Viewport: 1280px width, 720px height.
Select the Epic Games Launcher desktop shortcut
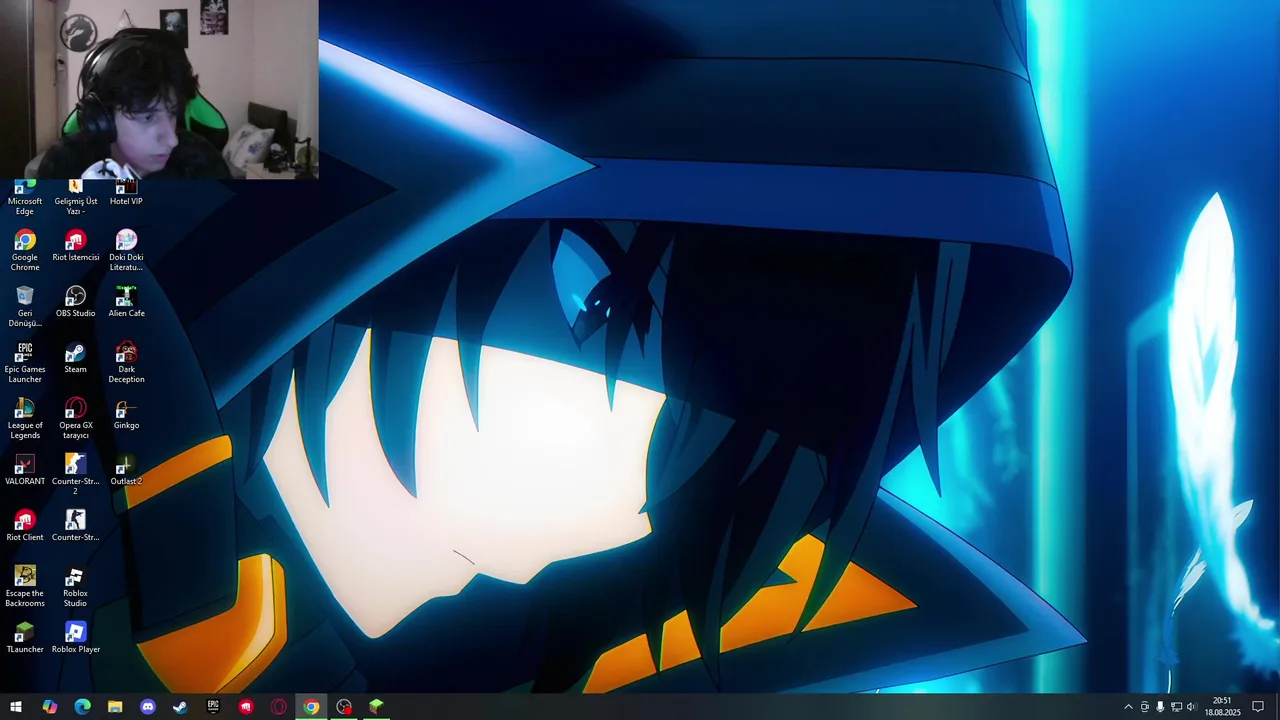[25, 363]
